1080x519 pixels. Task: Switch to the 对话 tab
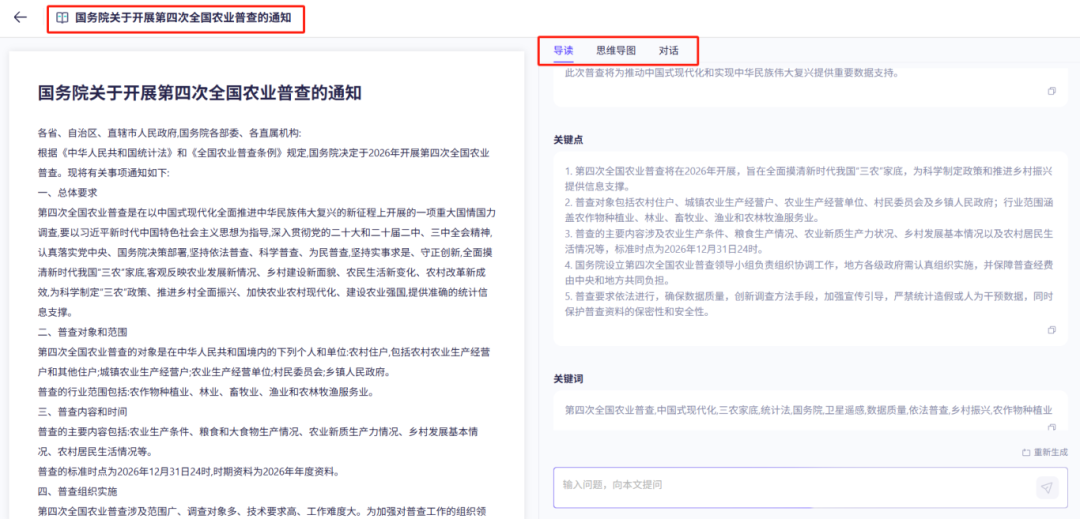(x=668, y=51)
